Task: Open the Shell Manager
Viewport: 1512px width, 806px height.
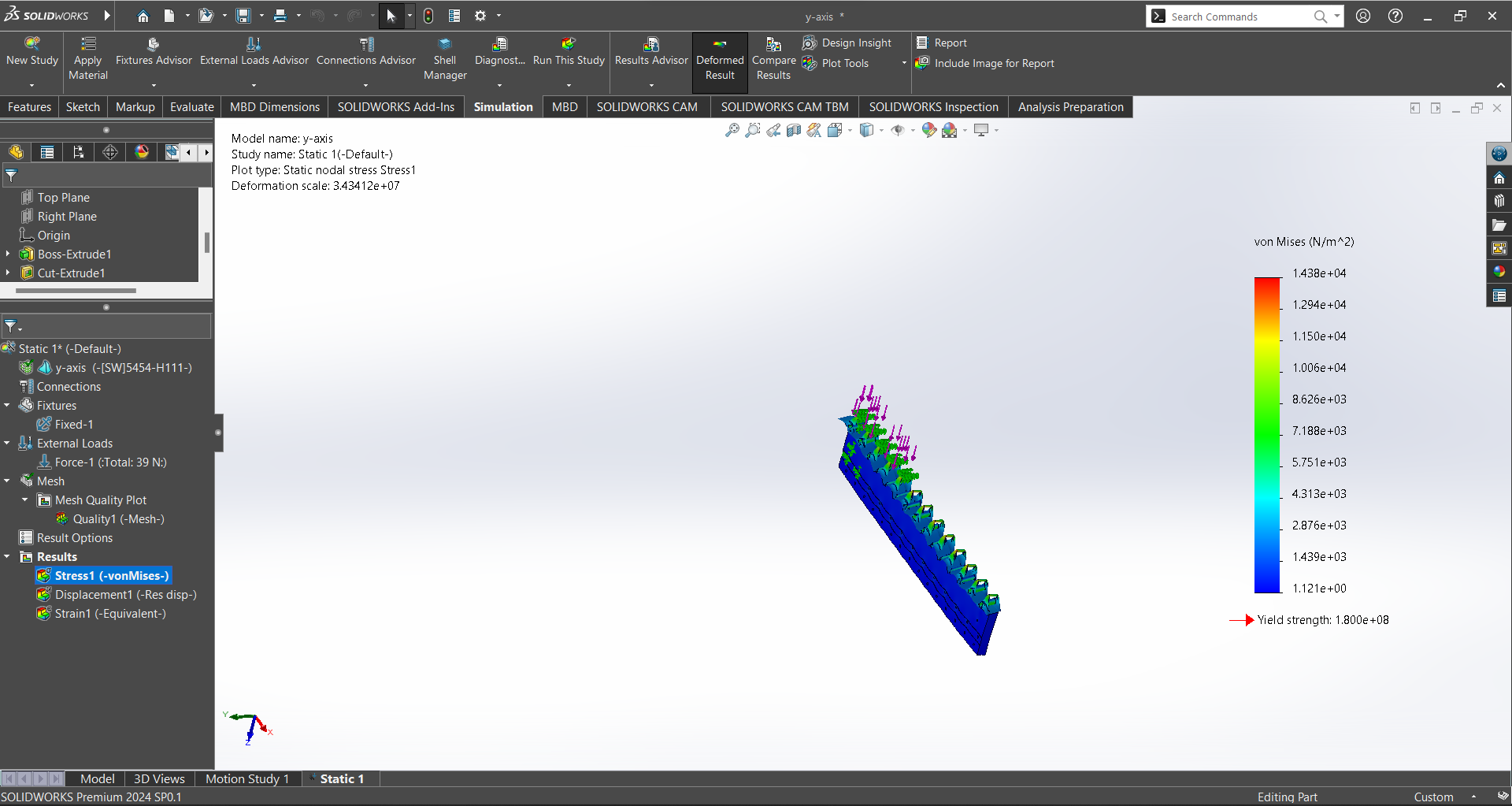Action: click(x=445, y=58)
